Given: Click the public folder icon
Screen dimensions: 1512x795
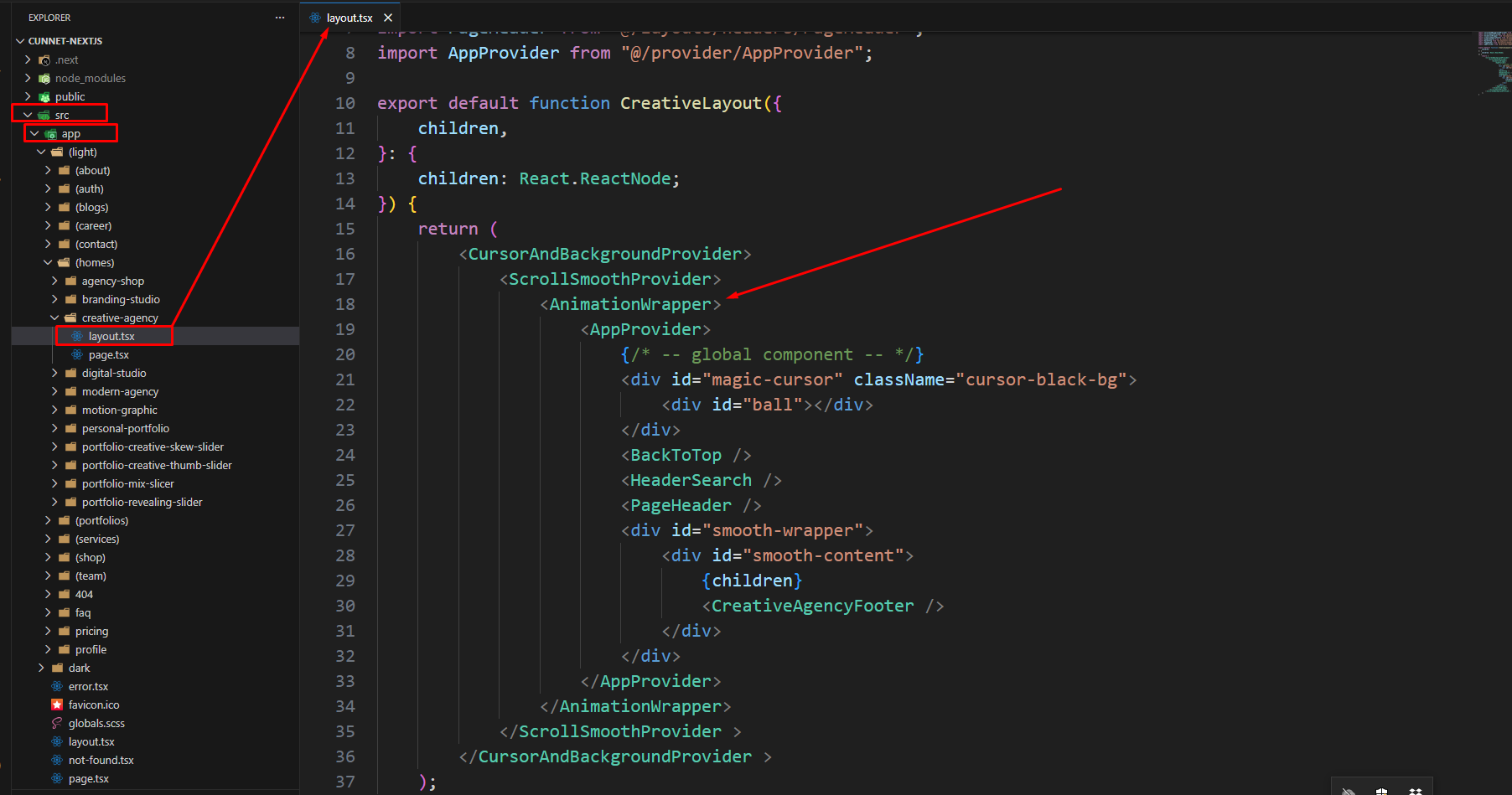Looking at the screenshot, I should tap(44, 96).
